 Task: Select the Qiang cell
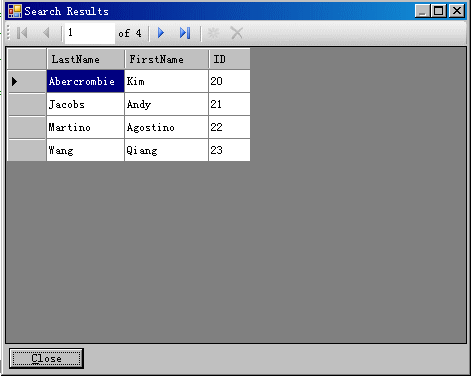(x=167, y=150)
